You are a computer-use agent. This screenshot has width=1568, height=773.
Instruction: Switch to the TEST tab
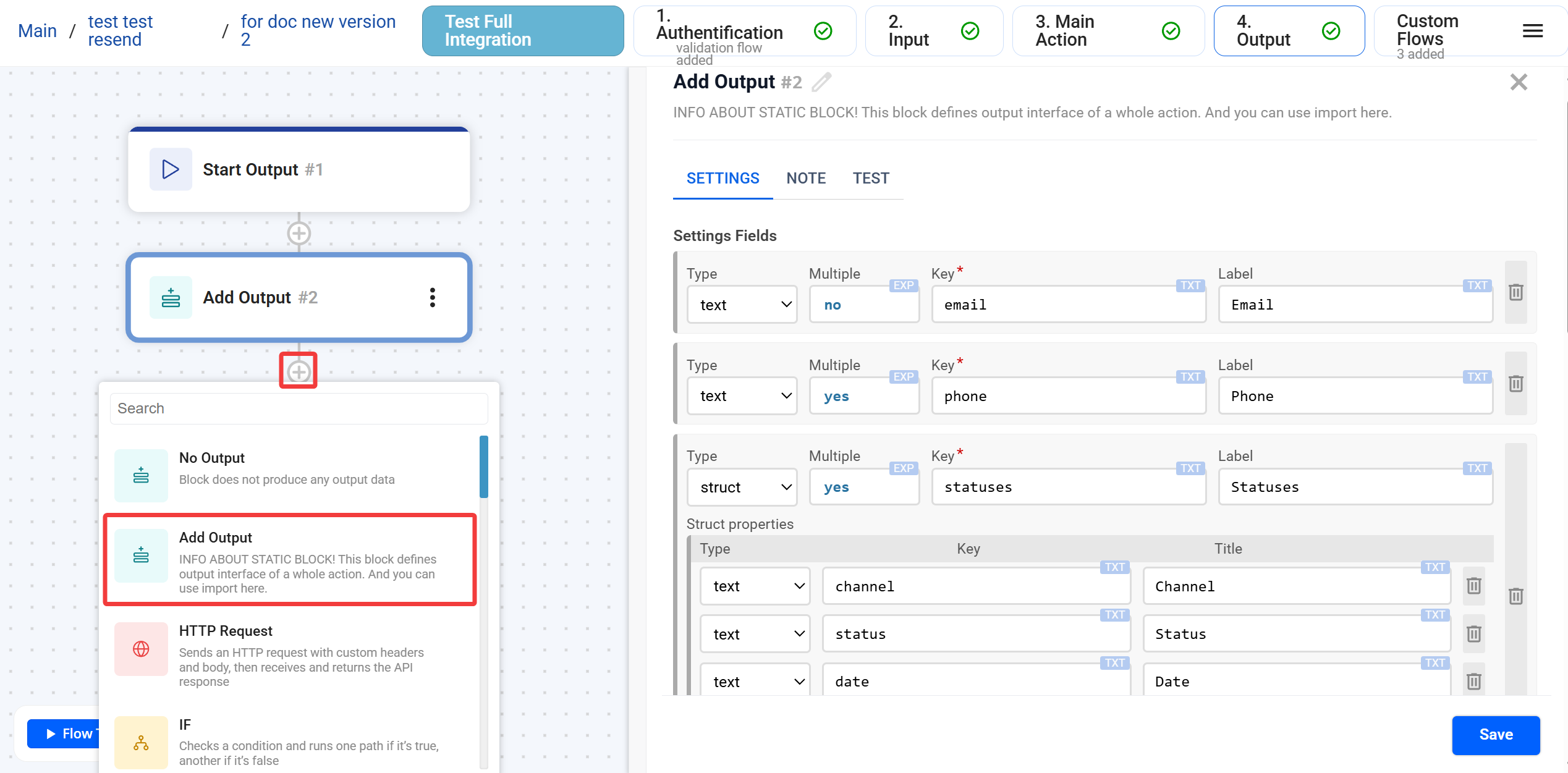pyautogui.click(x=871, y=178)
